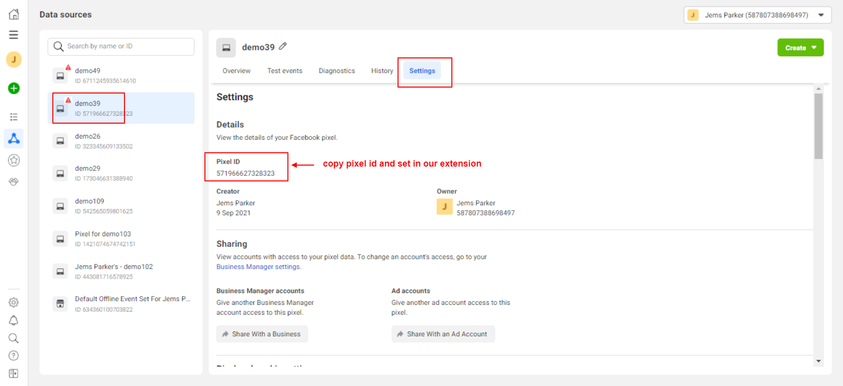Open the handshake partner icon
This screenshot has width=843, height=386.
tap(14, 182)
